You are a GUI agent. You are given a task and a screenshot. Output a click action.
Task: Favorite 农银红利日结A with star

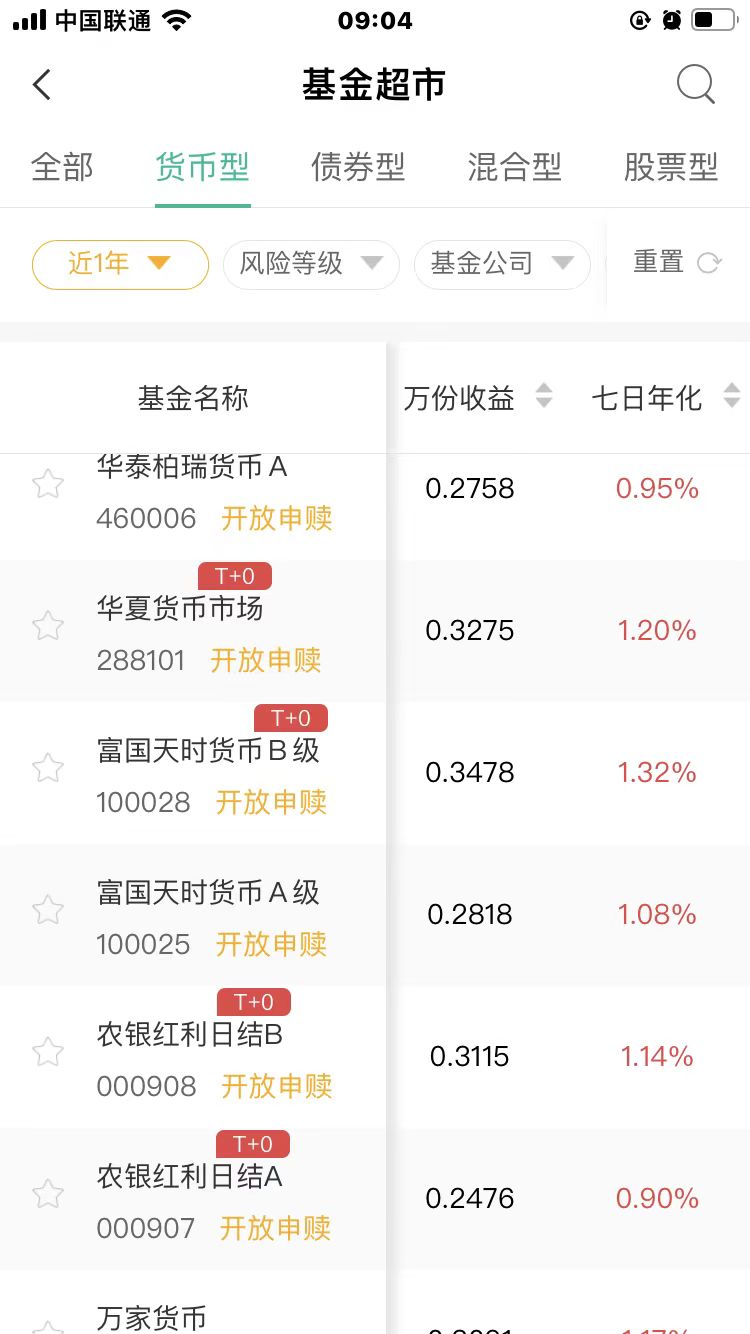(48, 1195)
